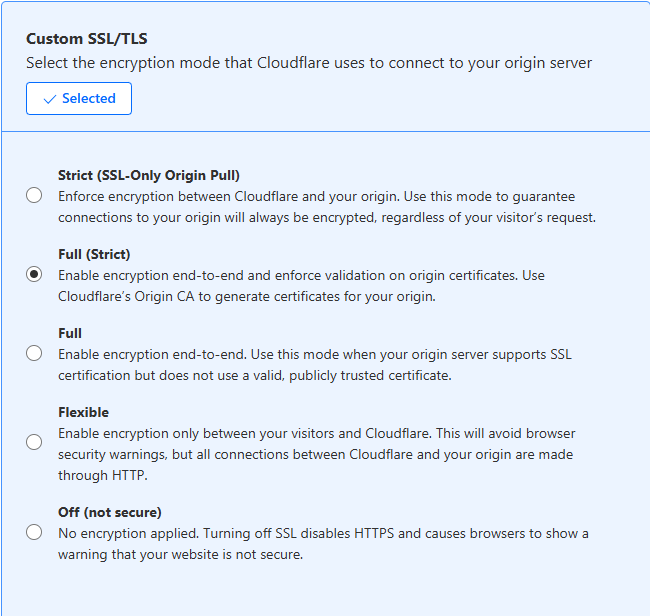Choose the Full encryption radio button
Image resolution: width=650 pixels, height=616 pixels.
pyautogui.click(x=34, y=353)
